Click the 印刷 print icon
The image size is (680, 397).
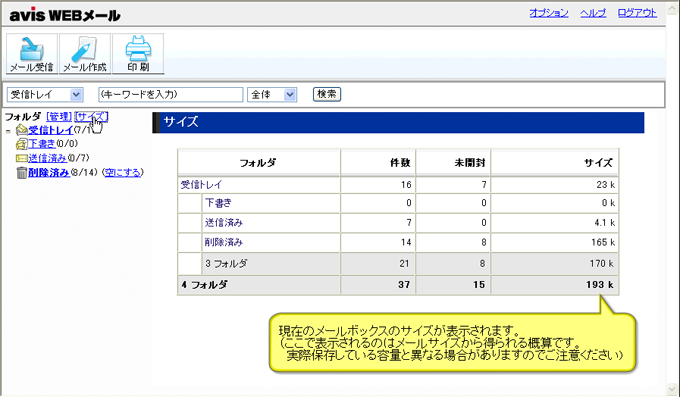(x=138, y=54)
